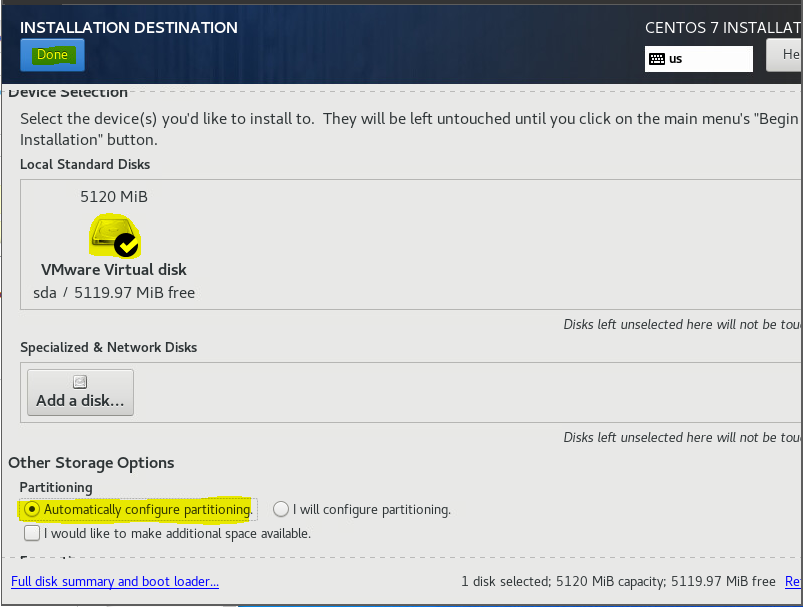Click the partially visible Help button
803x607 pixels.
(x=785, y=55)
